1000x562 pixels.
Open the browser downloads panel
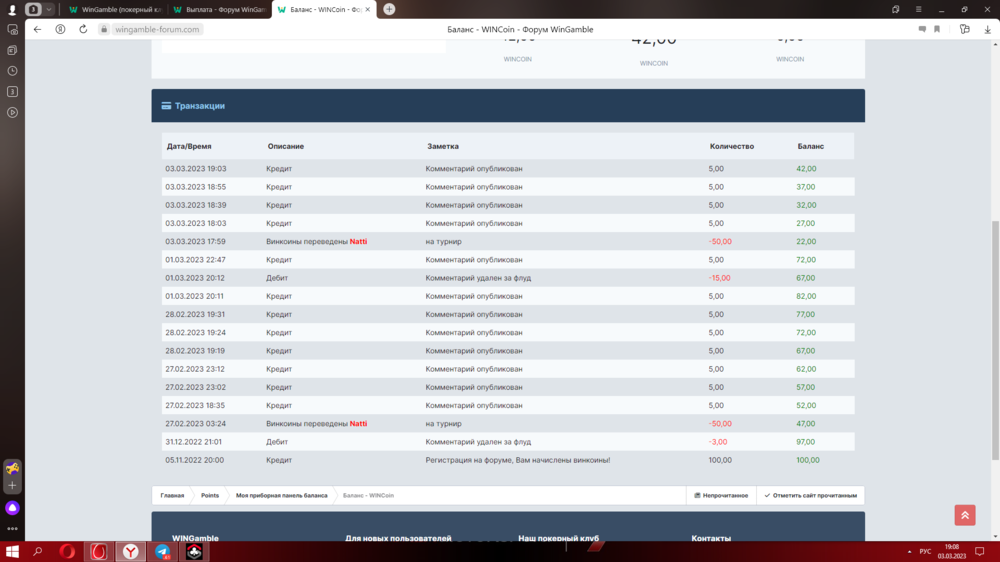[x=988, y=30]
